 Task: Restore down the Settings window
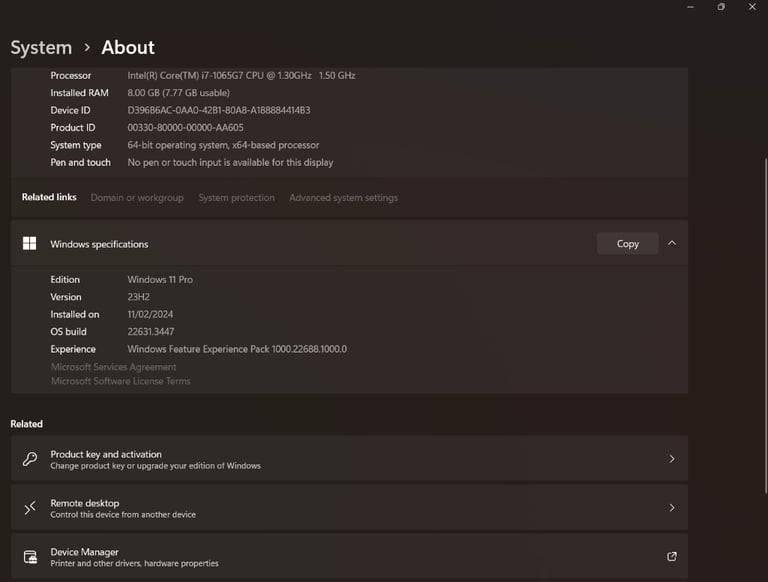pyautogui.click(x=721, y=7)
